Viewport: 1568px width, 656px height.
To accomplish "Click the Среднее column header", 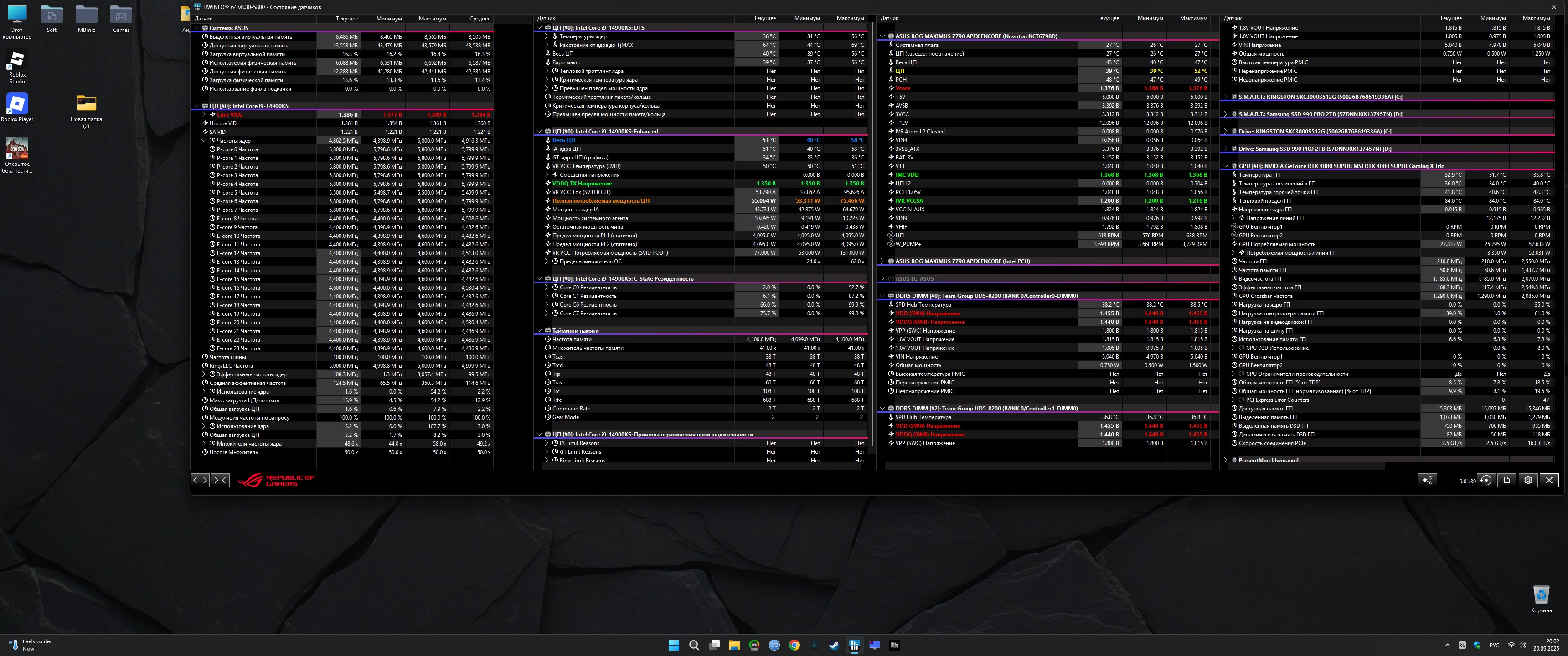I will tap(480, 18).
